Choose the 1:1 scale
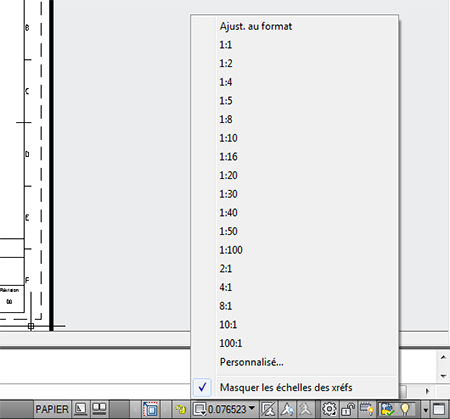 [x=295, y=45]
